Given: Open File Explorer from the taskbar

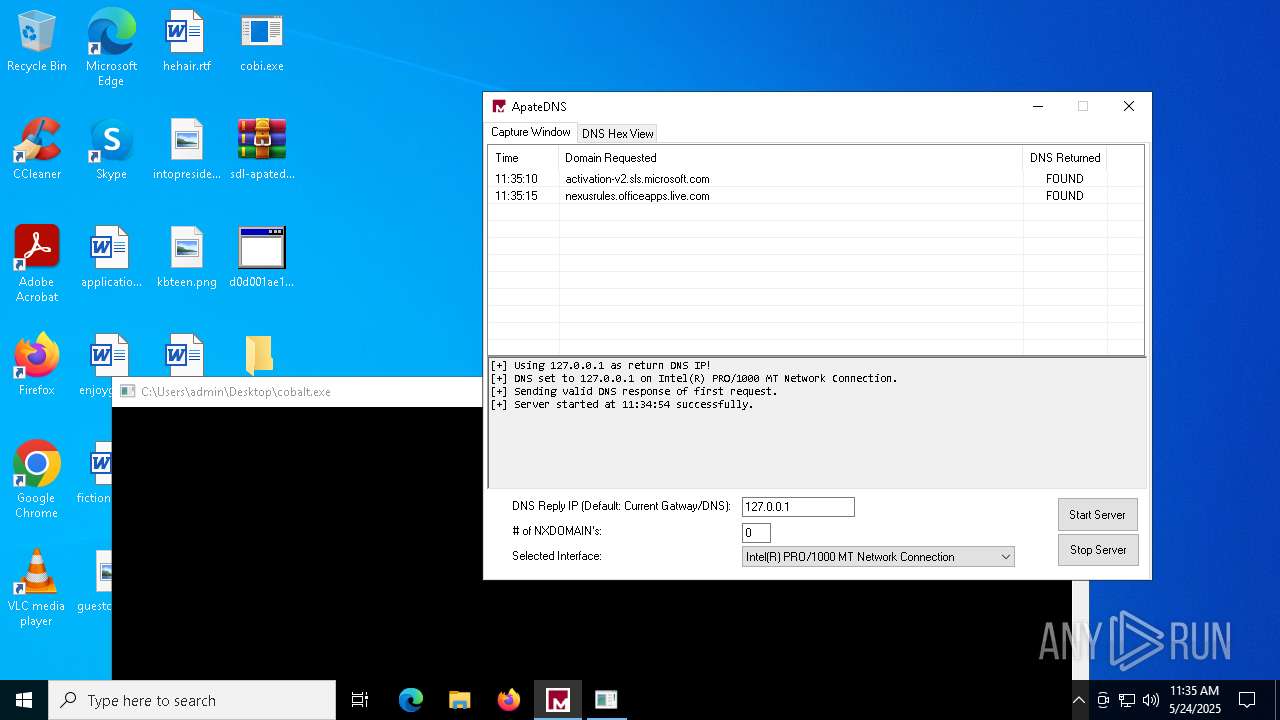Looking at the screenshot, I should point(460,700).
